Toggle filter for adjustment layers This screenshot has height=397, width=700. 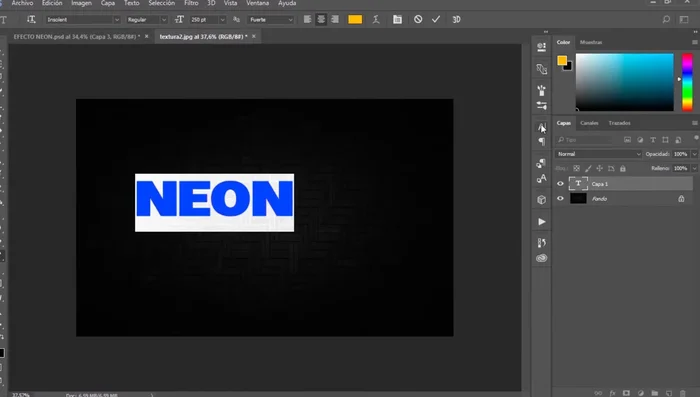pyautogui.click(x=640, y=140)
